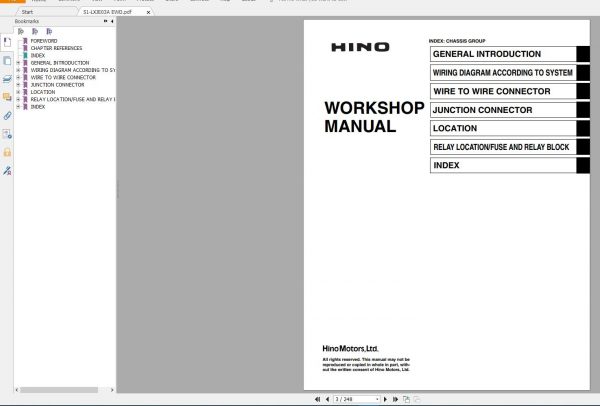Select the JUNCTION CONNECTOR bookmark label

point(57,85)
